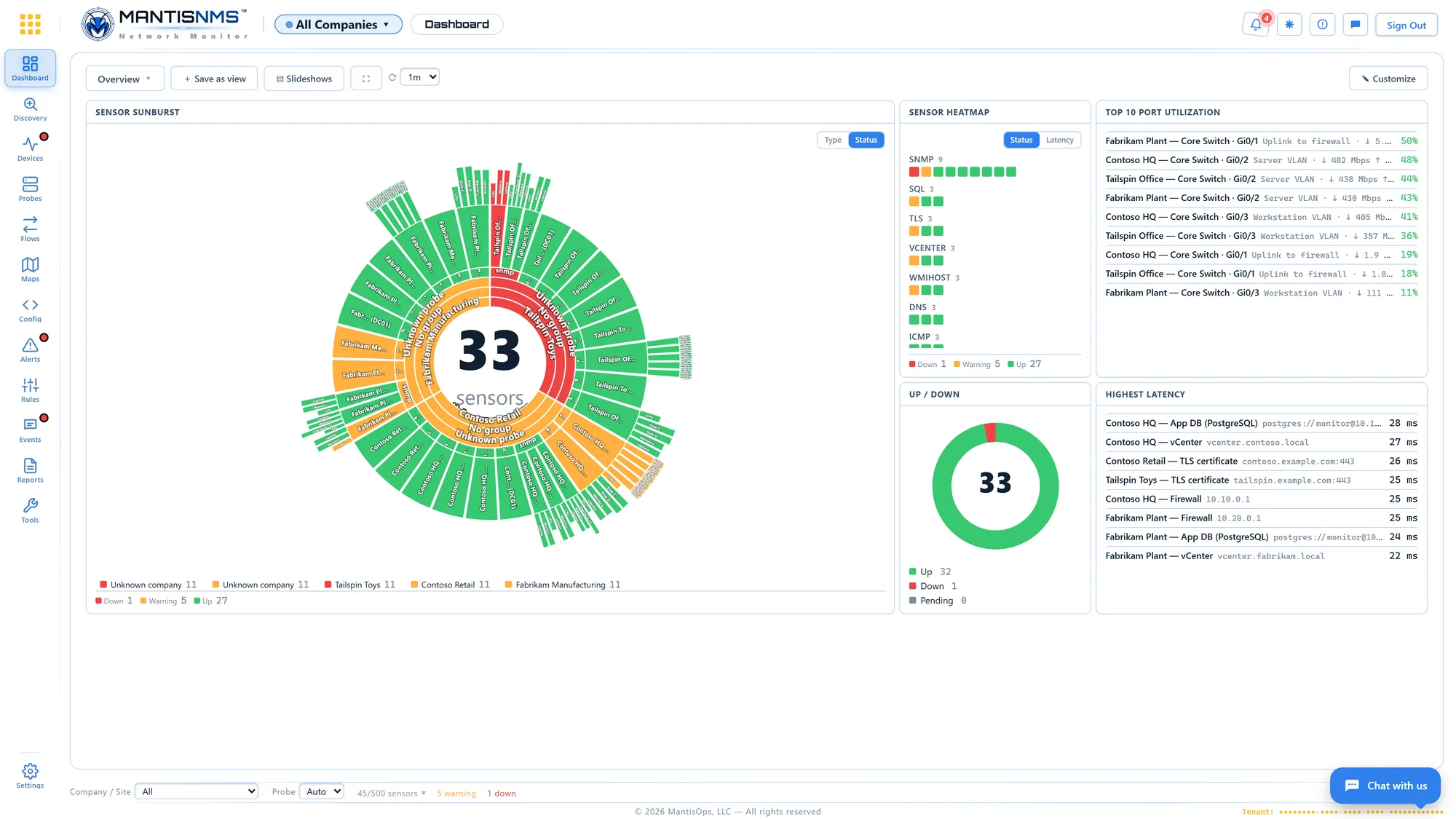Open the Rules sidebar section

tap(30, 390)
